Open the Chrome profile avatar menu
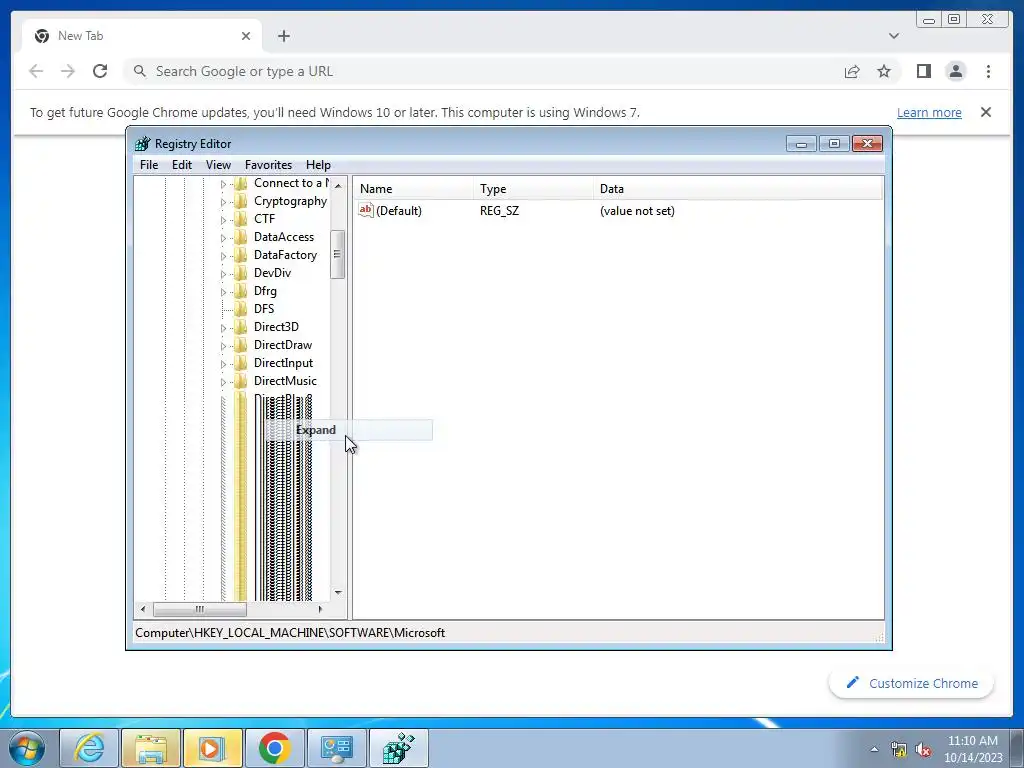The width and height of the screenshot is (1024, 768). click(955, 71)
